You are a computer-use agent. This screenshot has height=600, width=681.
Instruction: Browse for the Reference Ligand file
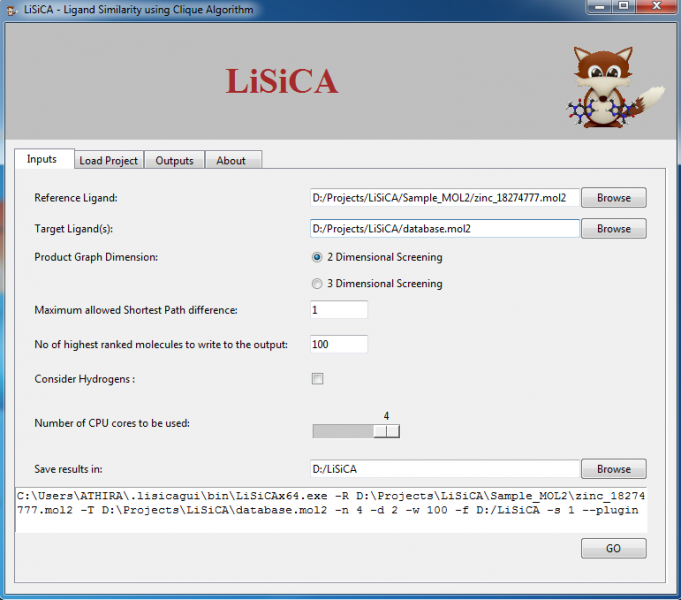(x=613, y=198)
